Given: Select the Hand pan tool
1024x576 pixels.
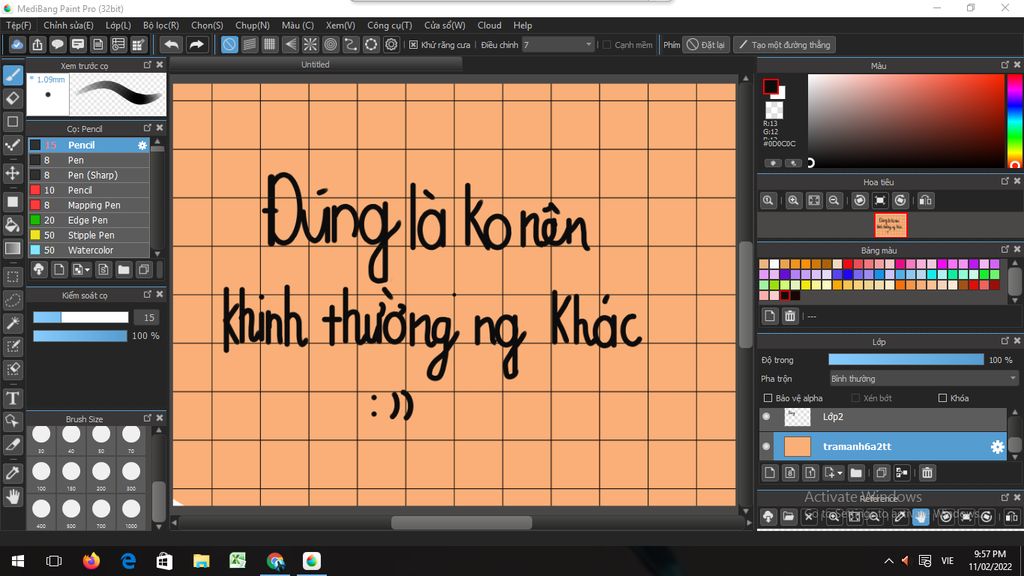Looking at the screenshot, I should pyautogui.click(x=12, y=497).
